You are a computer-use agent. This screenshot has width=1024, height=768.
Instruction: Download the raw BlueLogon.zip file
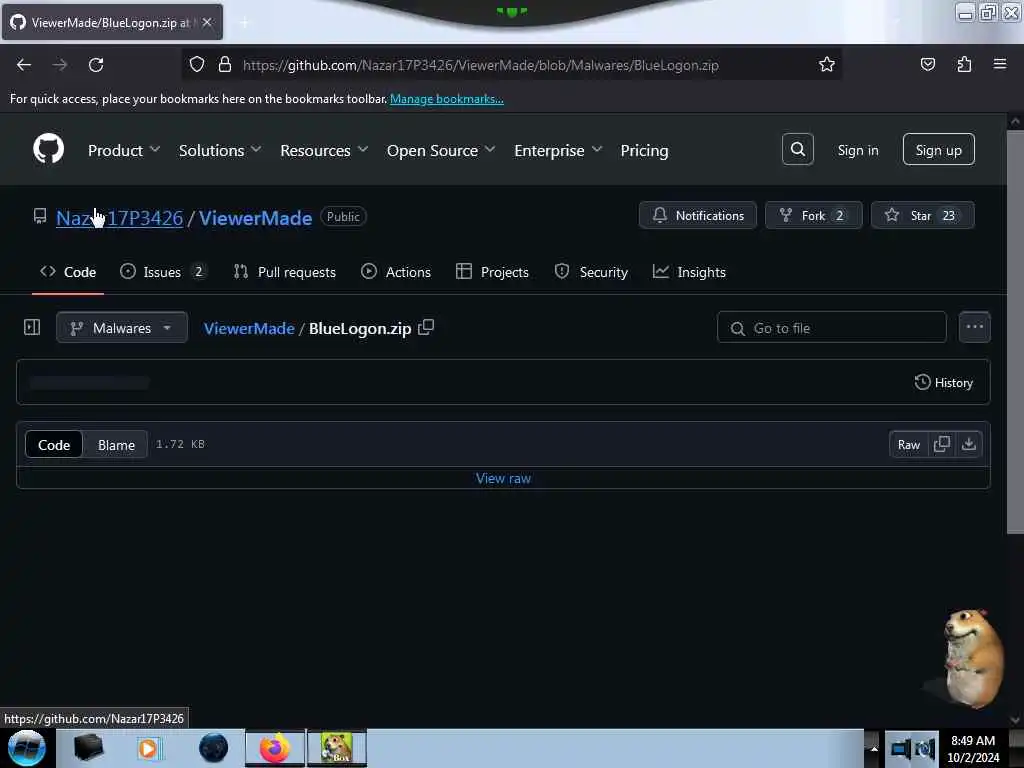coord(968,445)
